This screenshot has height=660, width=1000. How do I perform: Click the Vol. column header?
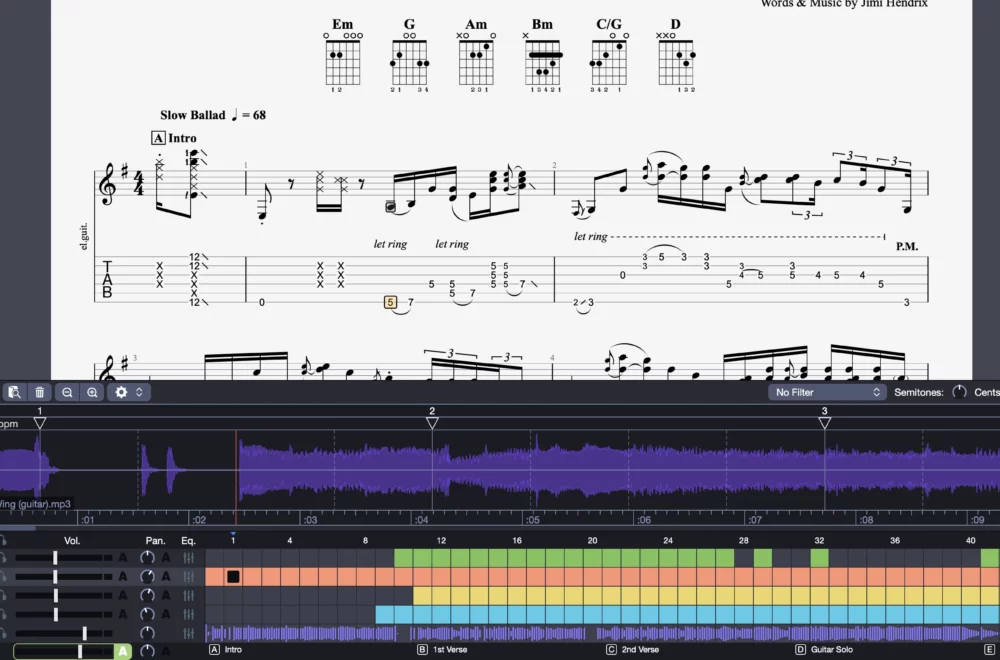pyautogui.click(x=72, y=541)
